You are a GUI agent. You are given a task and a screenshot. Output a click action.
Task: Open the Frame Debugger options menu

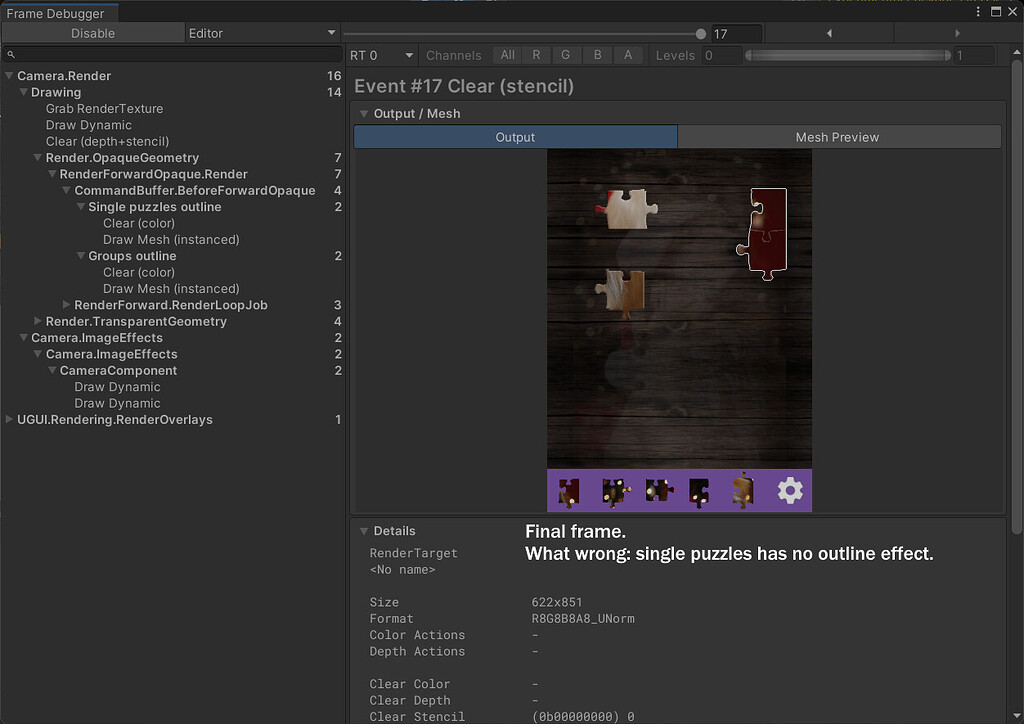tap(977, 11)
